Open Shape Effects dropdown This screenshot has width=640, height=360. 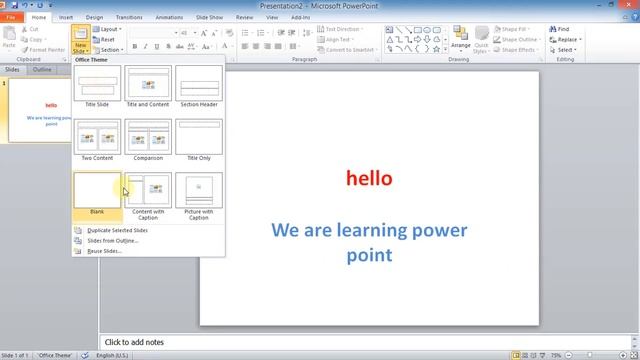pyautogui.click(x=516, y=50)
